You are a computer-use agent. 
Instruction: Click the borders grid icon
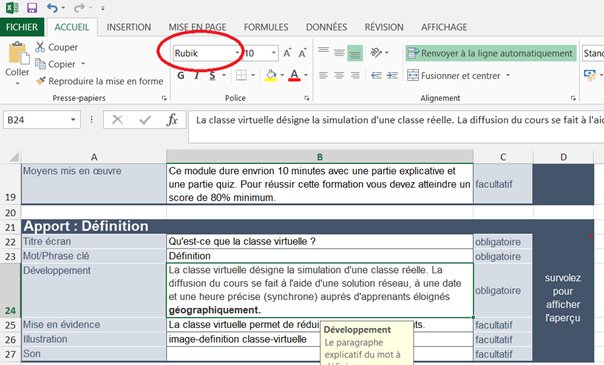241,75
